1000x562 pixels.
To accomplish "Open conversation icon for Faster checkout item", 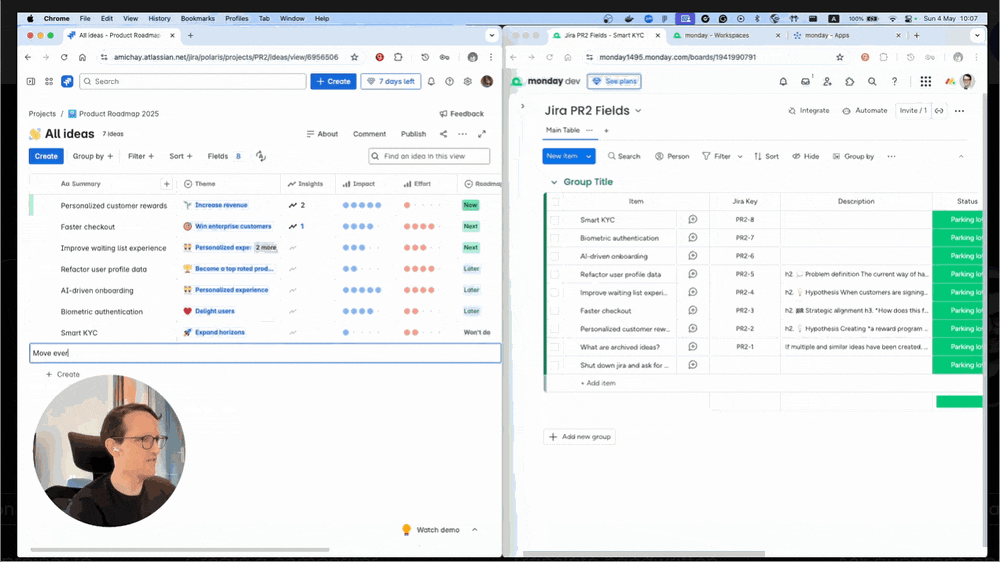I will (693, 311).
